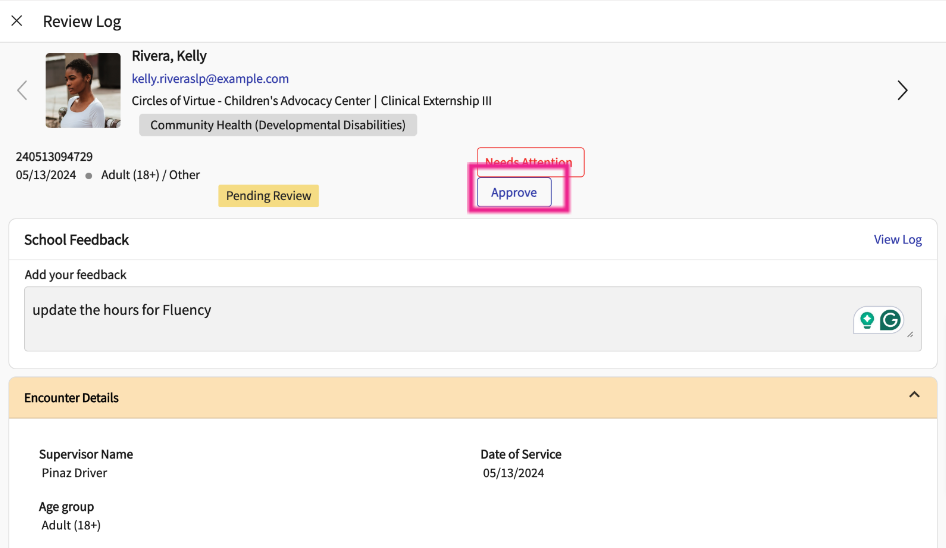Click kelly.riveraslp@example.com email link
946x548 pixels.
point(210,79)
